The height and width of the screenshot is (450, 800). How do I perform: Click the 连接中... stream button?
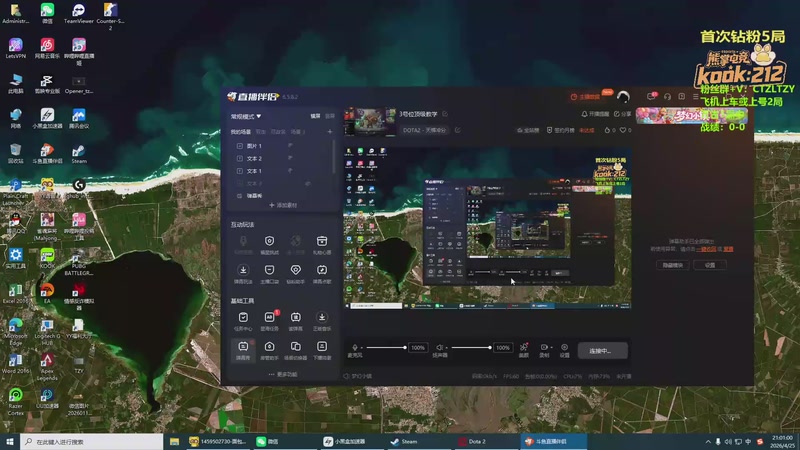pos(603,351)
